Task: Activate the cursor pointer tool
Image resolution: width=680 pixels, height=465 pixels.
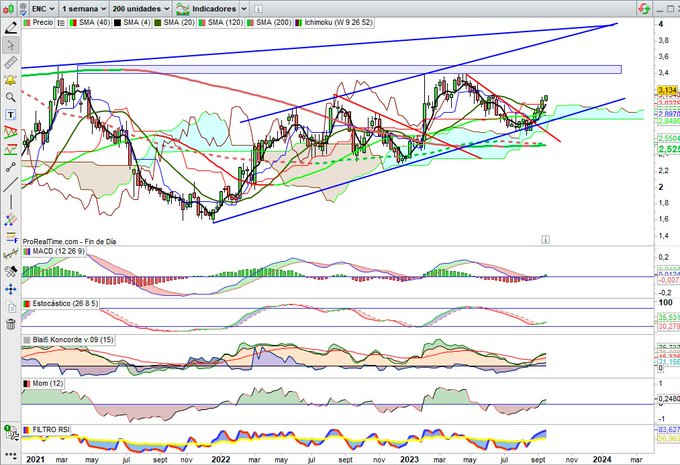Action: (10, 45)
